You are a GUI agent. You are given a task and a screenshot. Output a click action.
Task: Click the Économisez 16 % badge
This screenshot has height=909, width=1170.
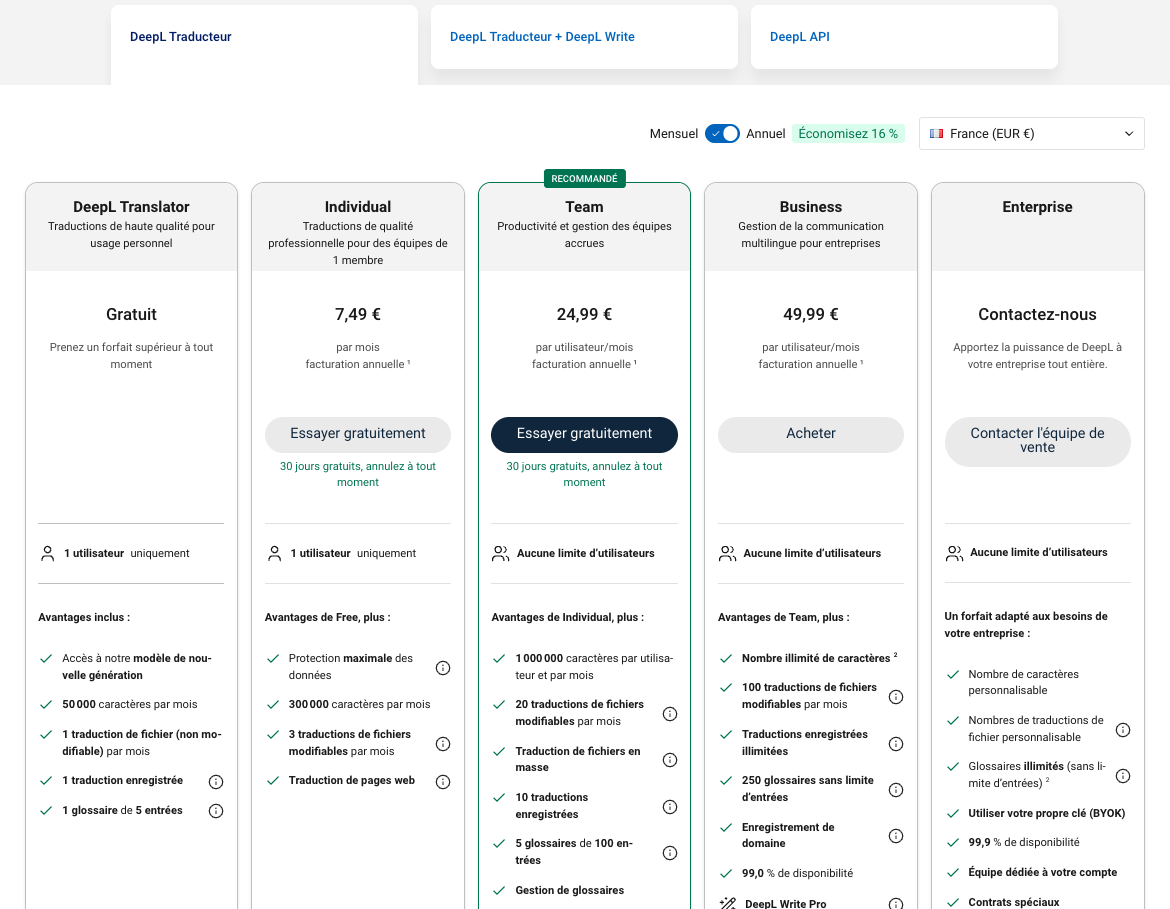(848, 134)
